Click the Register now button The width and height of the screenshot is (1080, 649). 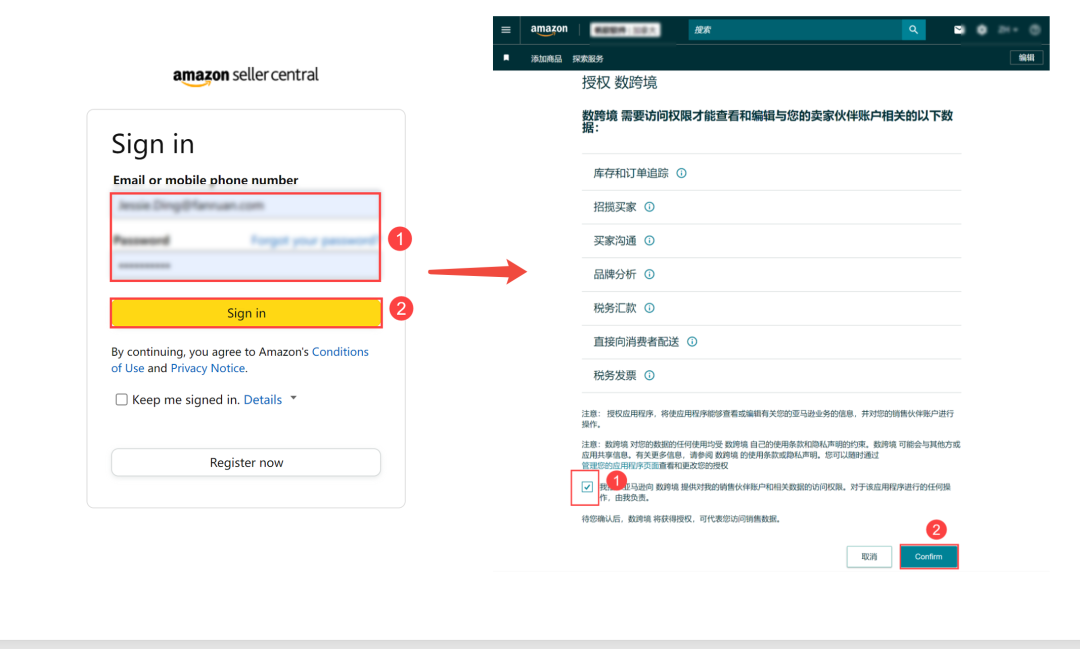(x=246, y=462)
